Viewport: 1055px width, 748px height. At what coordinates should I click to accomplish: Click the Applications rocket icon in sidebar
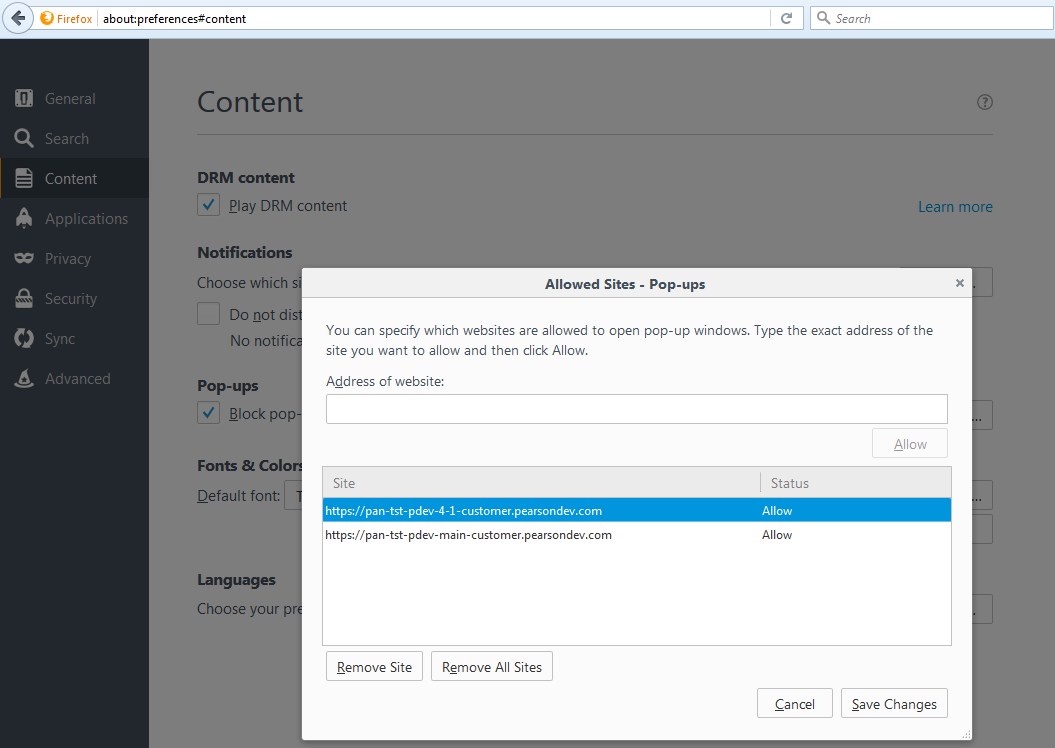click(x=24, y=219)
